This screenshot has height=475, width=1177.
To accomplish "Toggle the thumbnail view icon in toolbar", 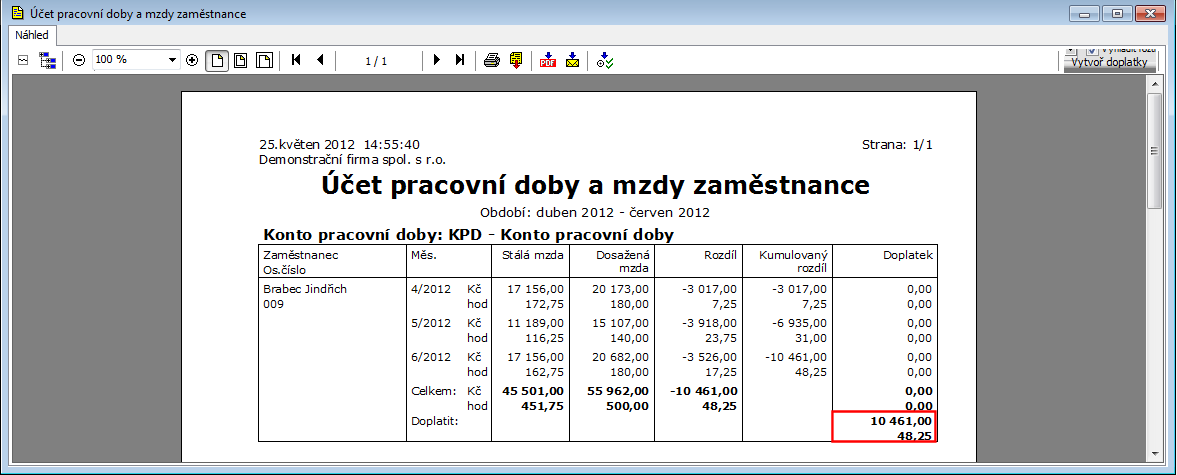I will pos(23,61).
